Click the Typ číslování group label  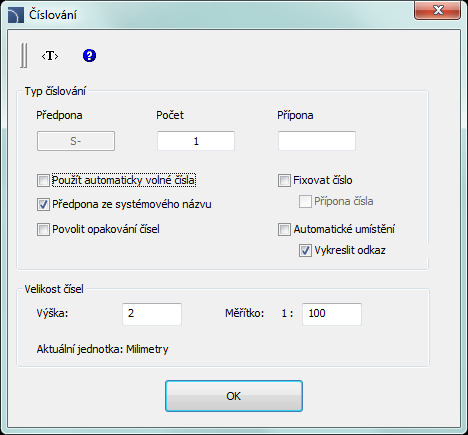[55, 91]
